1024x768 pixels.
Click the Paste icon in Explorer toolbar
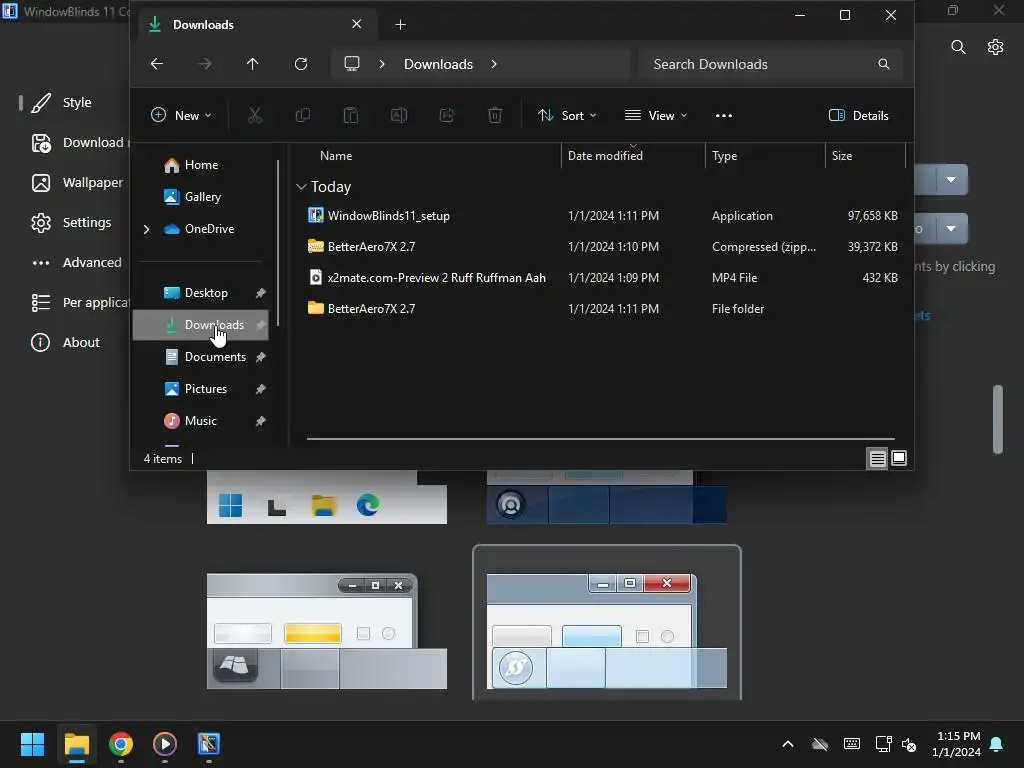(351, 116)
